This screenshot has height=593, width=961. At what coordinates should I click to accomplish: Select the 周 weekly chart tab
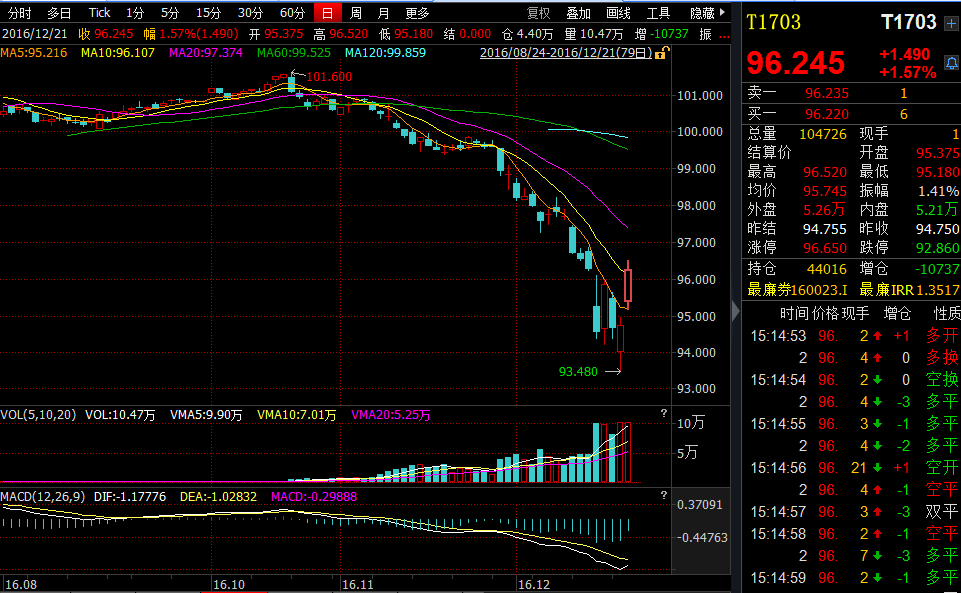click(x=356, y=13)
